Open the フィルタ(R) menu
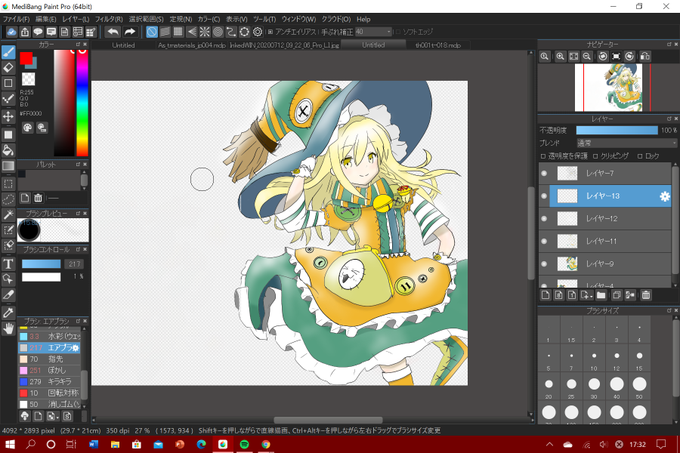 coord(108,19)
